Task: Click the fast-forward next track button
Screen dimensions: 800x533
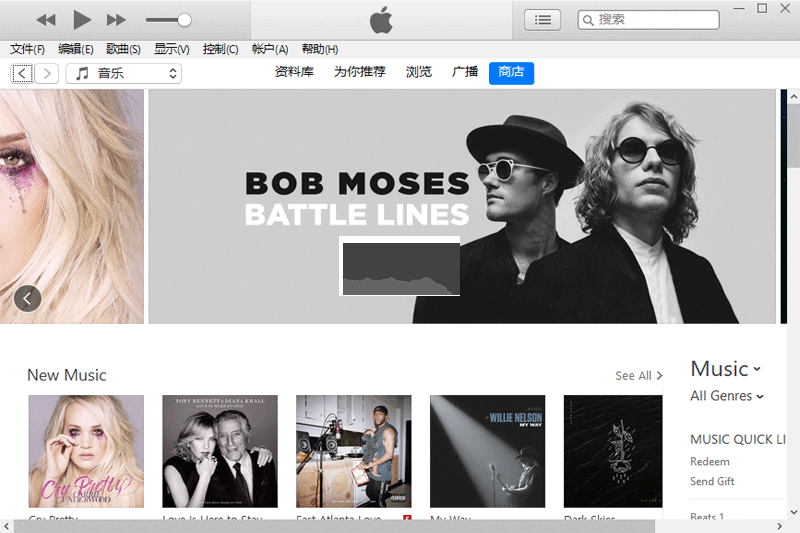Action: pyautogui.click(x=116, y=20)
